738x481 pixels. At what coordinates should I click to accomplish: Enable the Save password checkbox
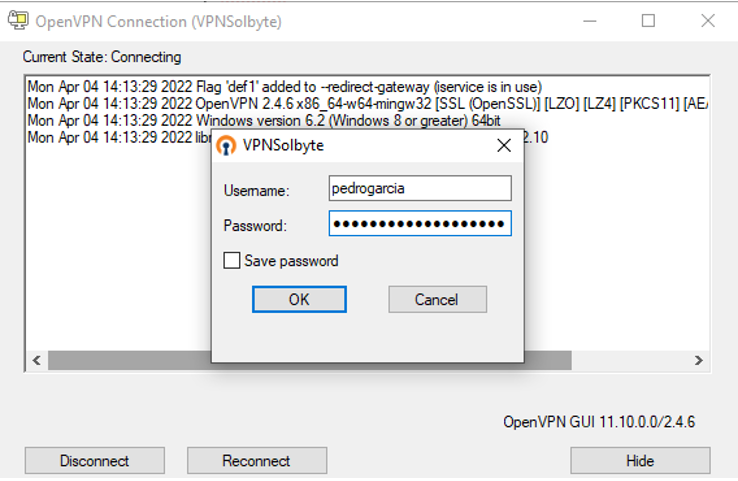(x=232, y=260)
